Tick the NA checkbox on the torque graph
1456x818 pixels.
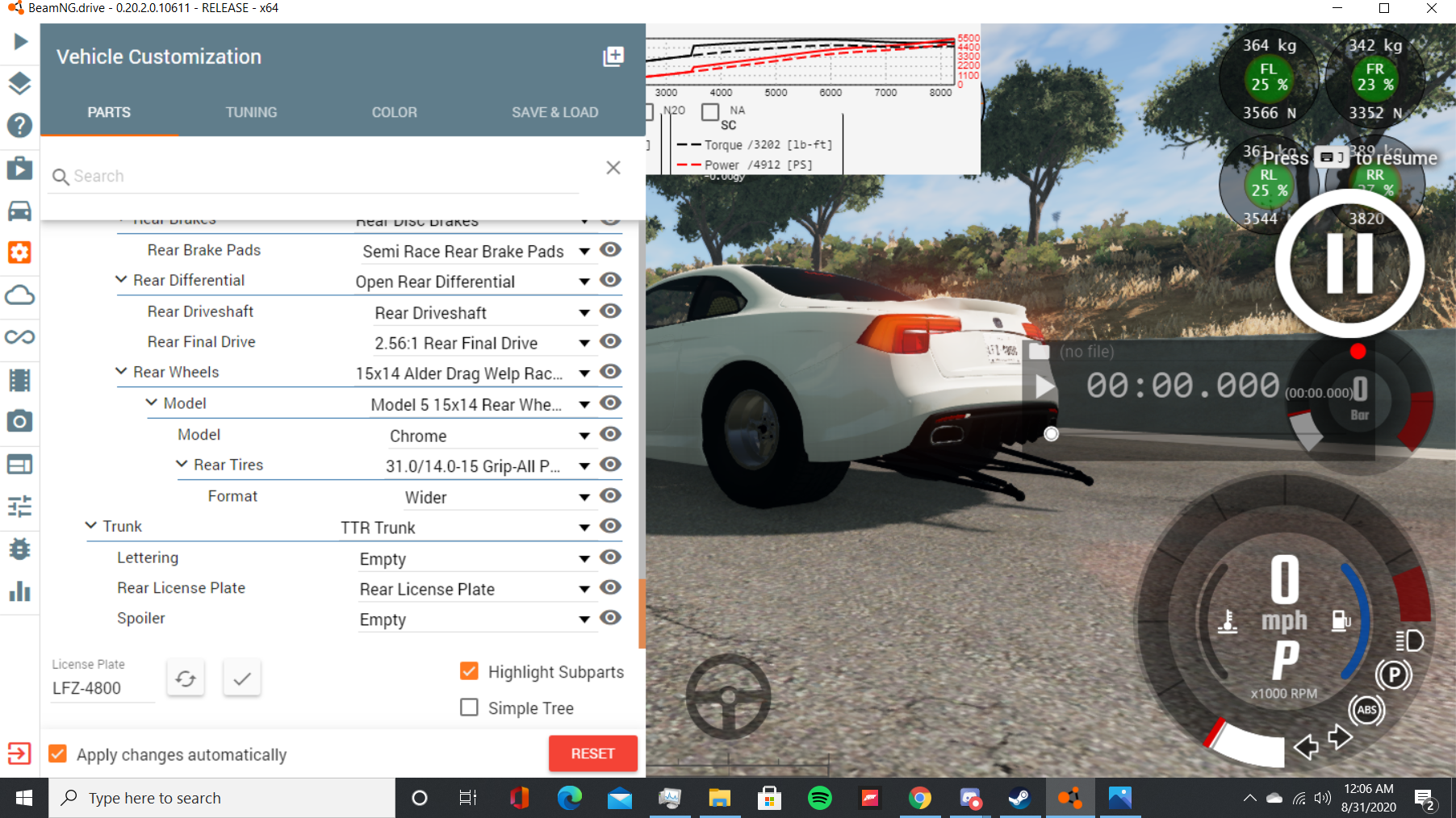click(710, 111)
